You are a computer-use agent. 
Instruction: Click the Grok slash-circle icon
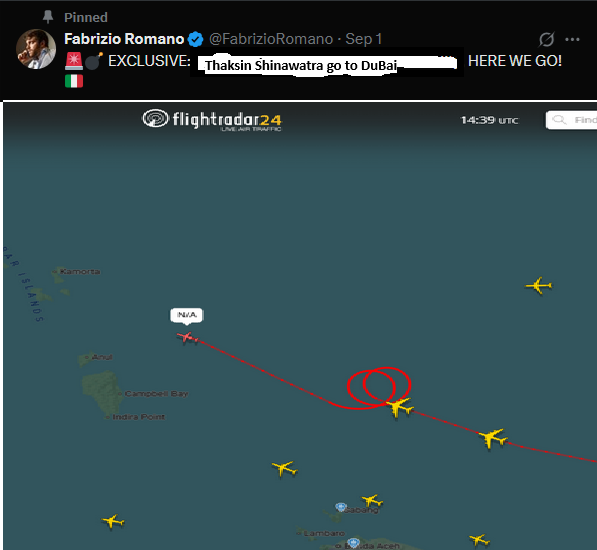(x=546, y=39)
